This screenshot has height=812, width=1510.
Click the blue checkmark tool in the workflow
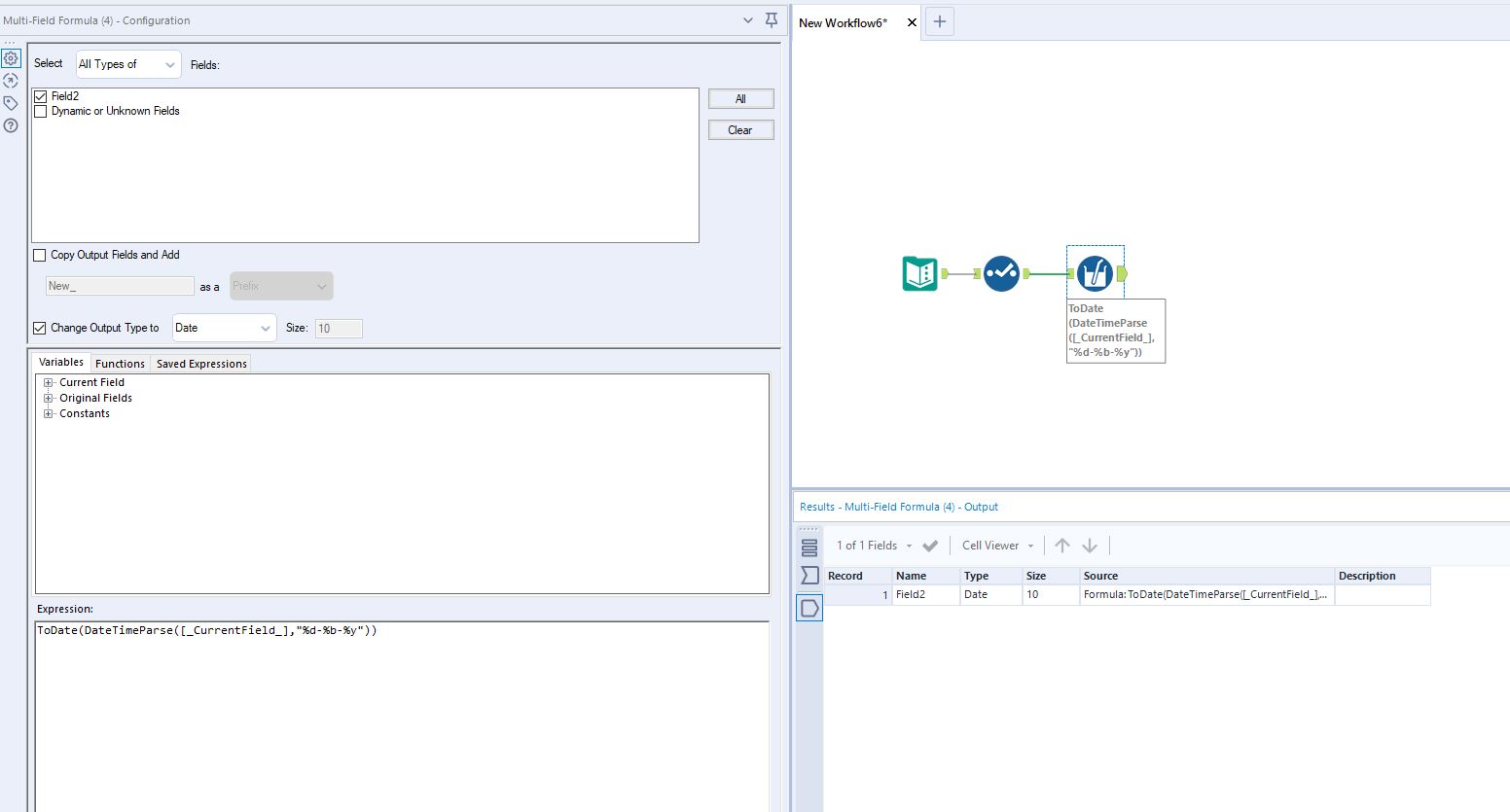pos(1002,273)
